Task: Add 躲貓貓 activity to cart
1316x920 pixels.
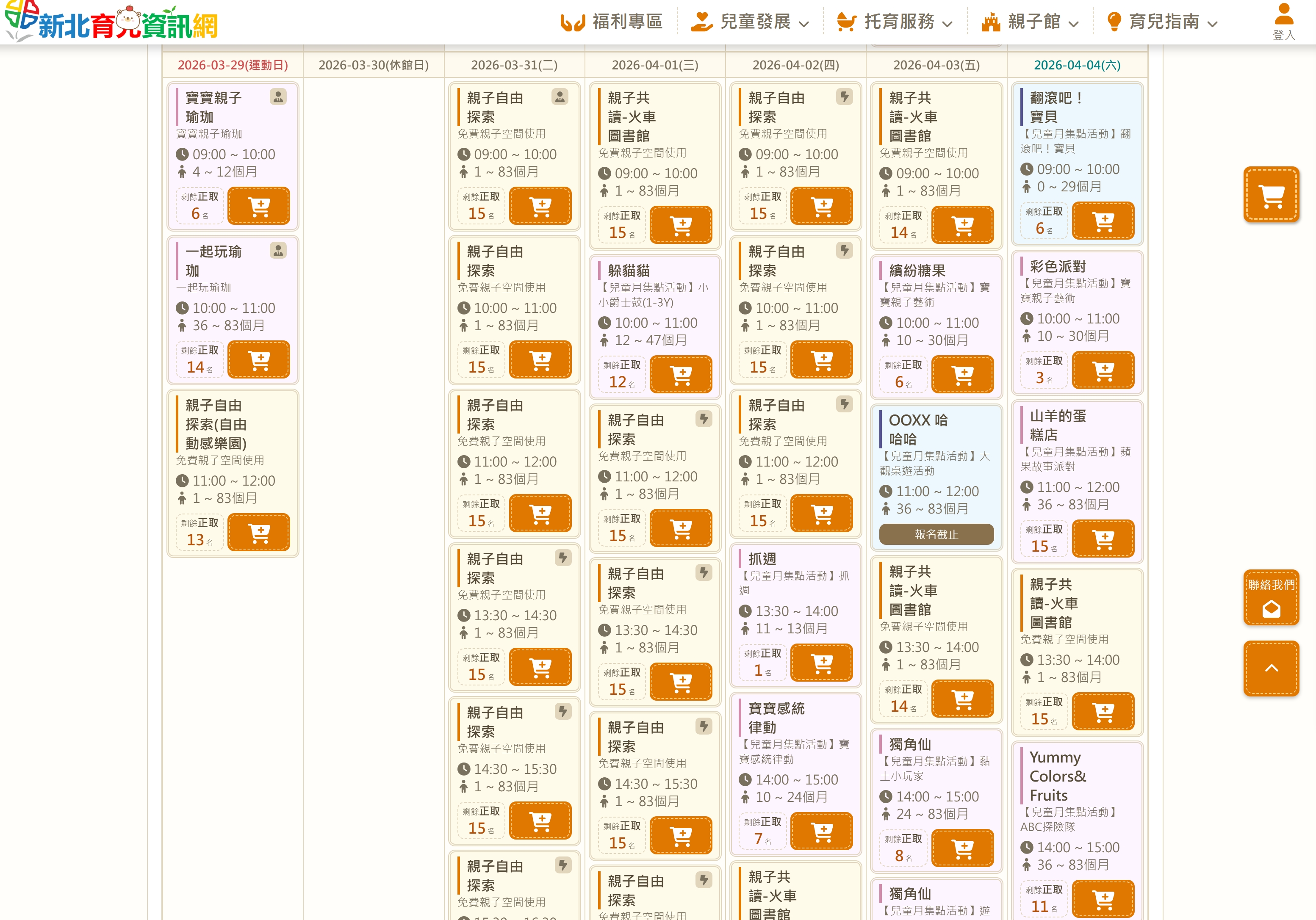Action: (x=680, y=374)
